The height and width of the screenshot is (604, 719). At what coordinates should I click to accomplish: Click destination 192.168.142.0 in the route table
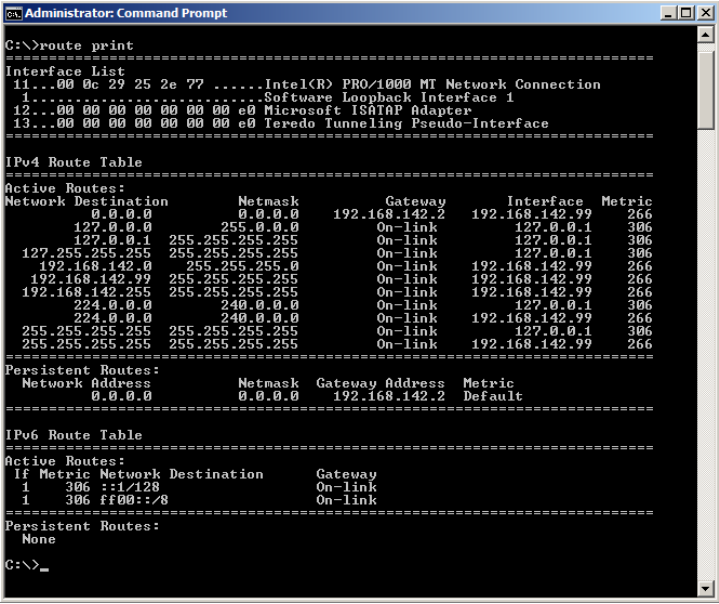[x=95, y=266]
